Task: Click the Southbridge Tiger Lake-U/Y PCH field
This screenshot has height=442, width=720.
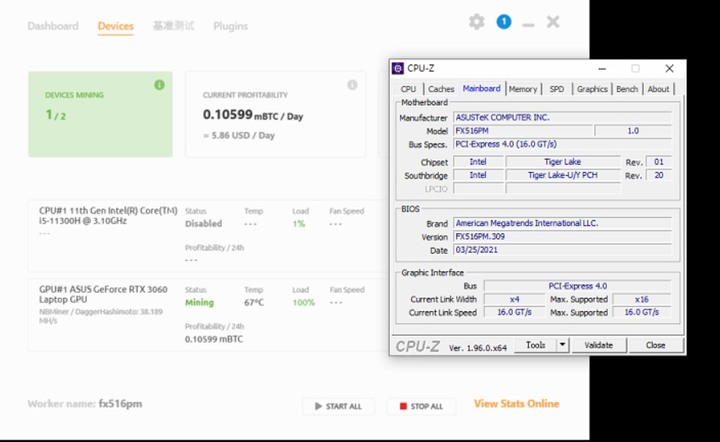Action: point(562,175)
